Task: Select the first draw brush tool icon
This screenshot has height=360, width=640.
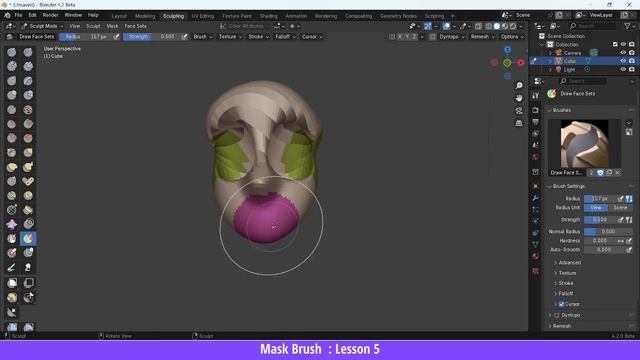Action: click(x=11, y=52)
